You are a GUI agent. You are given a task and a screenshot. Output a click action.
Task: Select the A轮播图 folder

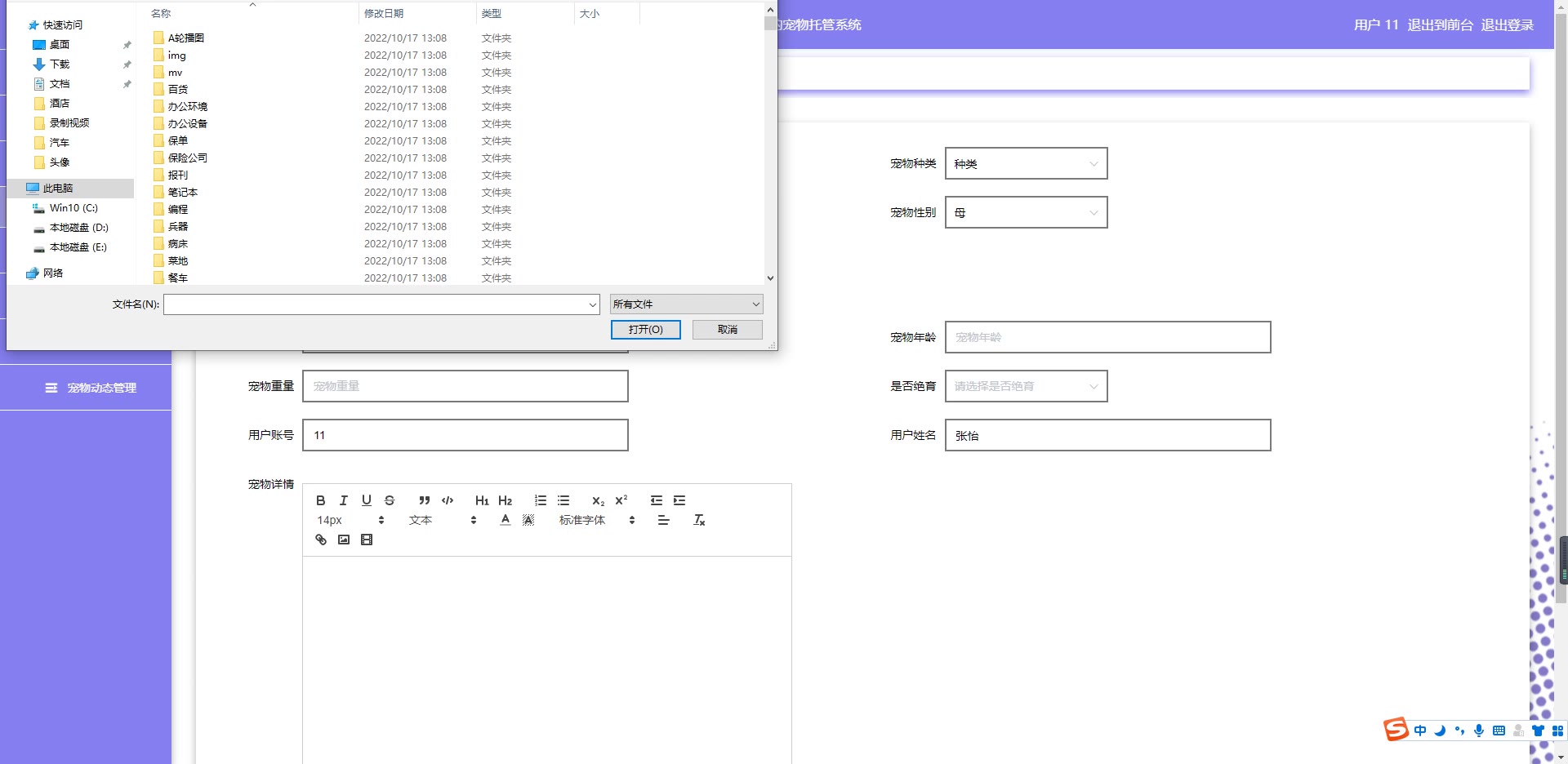click(x=186, y=38)
